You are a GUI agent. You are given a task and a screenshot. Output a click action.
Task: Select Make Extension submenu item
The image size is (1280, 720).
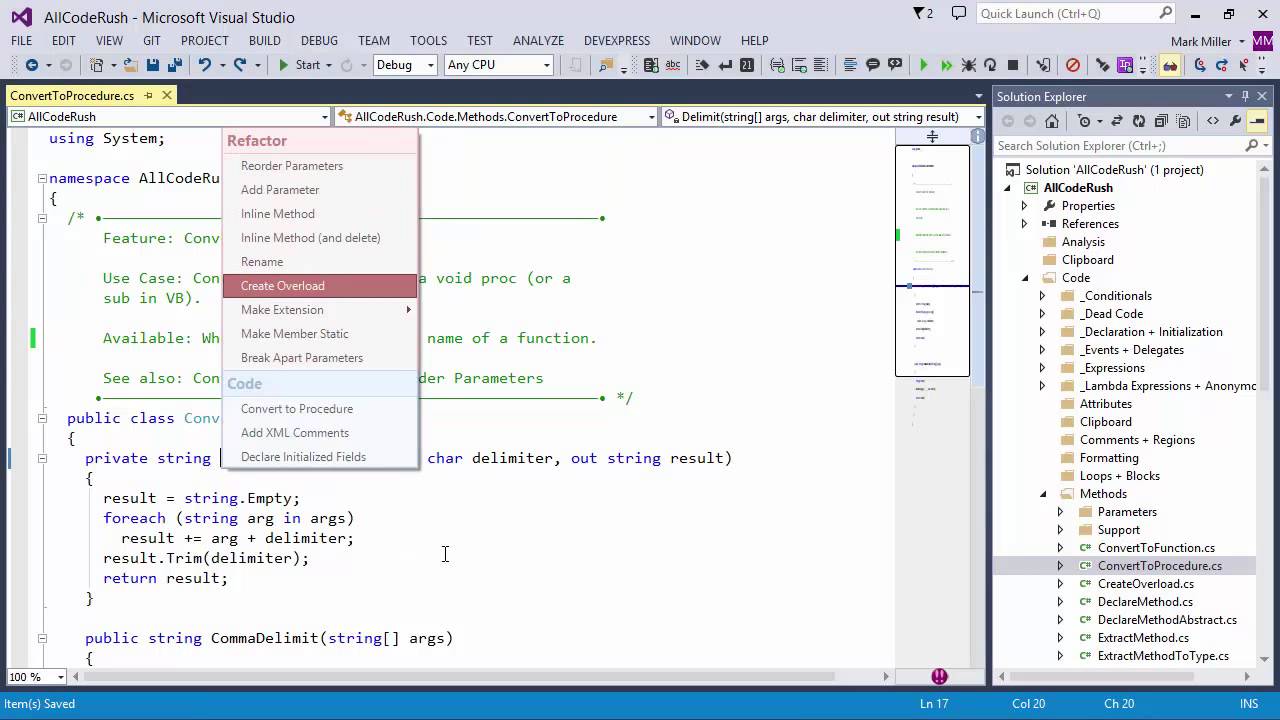pos(320,310)
